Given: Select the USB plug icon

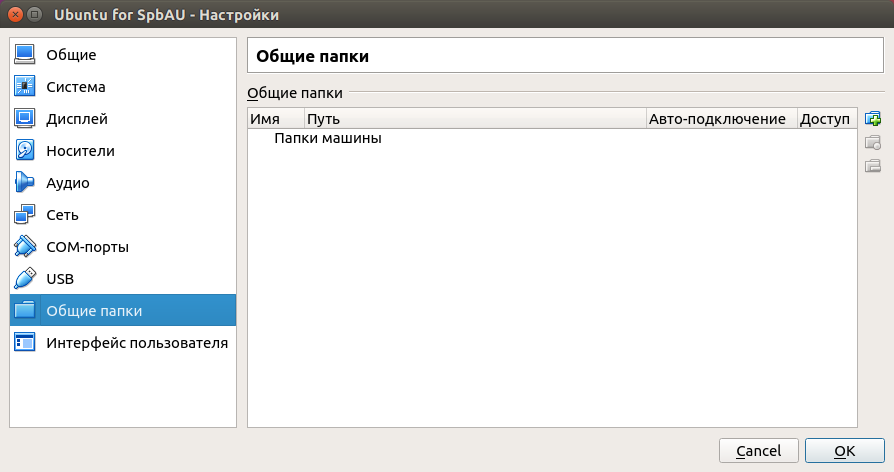Looking at the screenshot, I should pos(25,279).
